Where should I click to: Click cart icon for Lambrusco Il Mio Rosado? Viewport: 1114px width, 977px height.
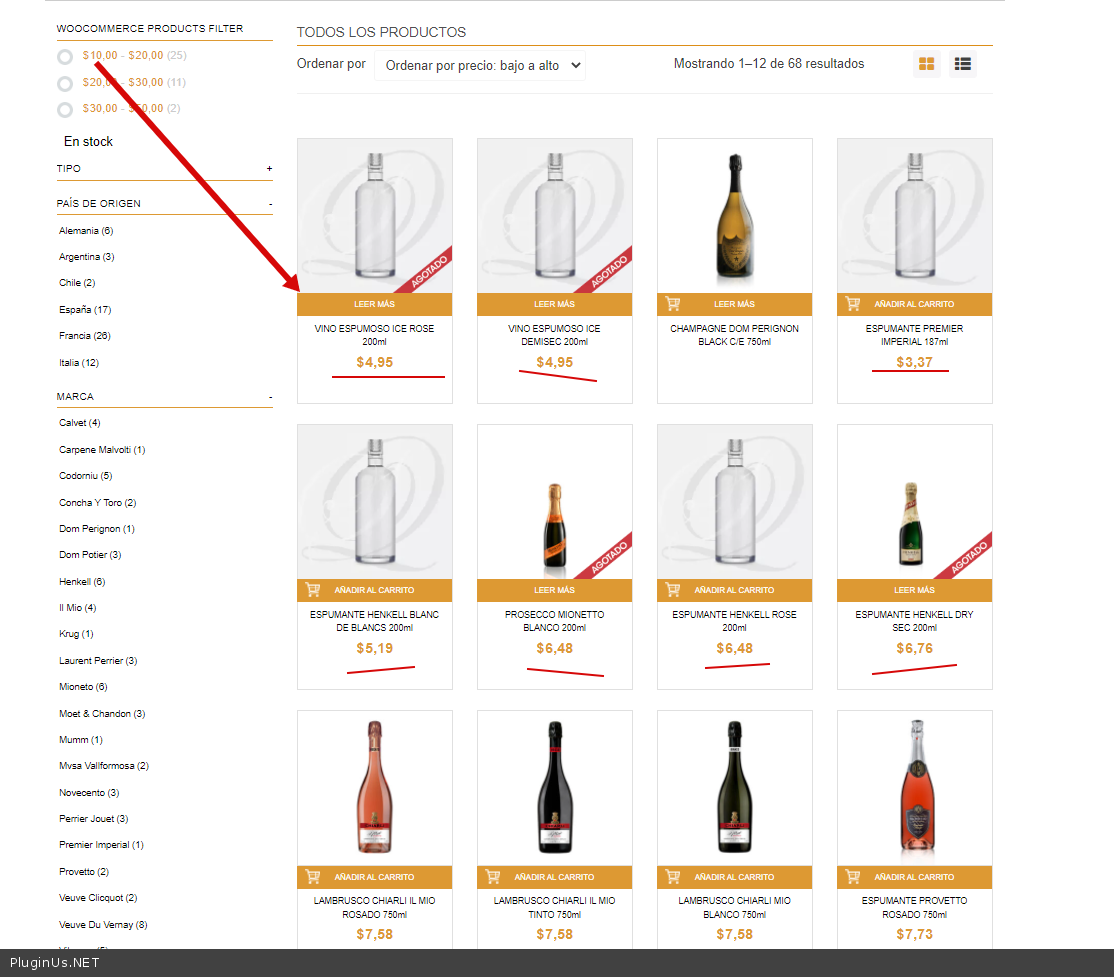tap(313, 877)
